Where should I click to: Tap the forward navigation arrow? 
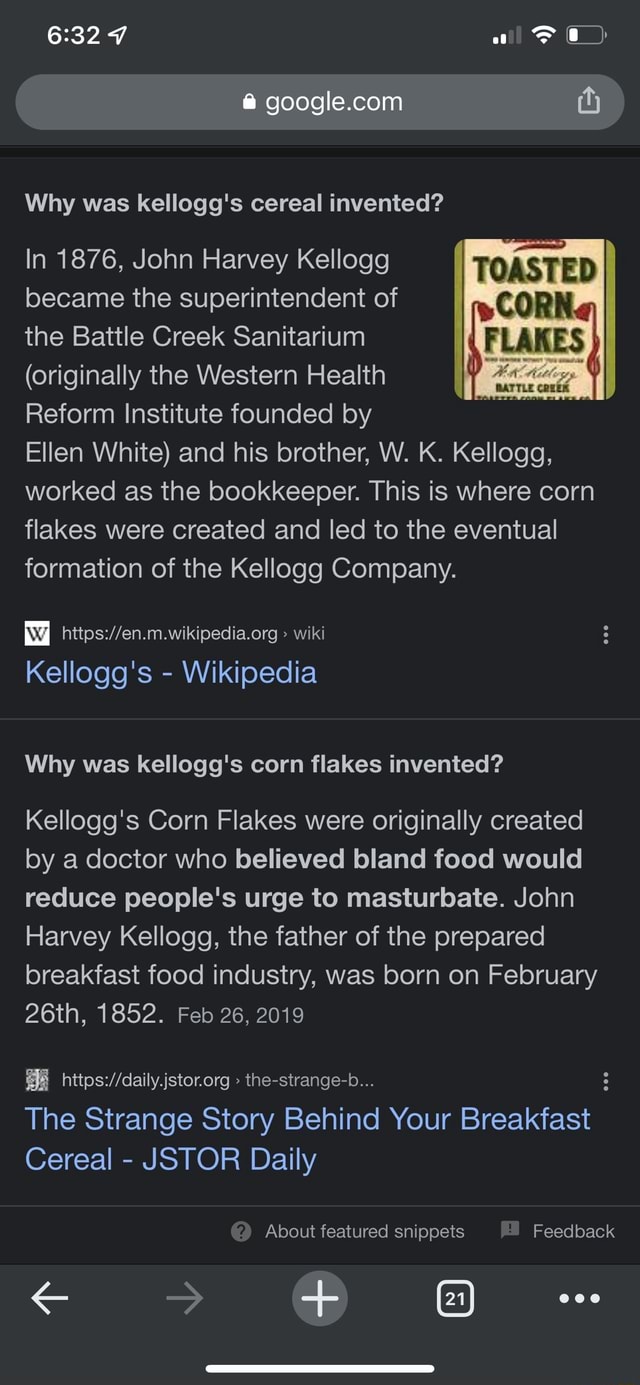pyautogui.click(x=184, y=1298)
